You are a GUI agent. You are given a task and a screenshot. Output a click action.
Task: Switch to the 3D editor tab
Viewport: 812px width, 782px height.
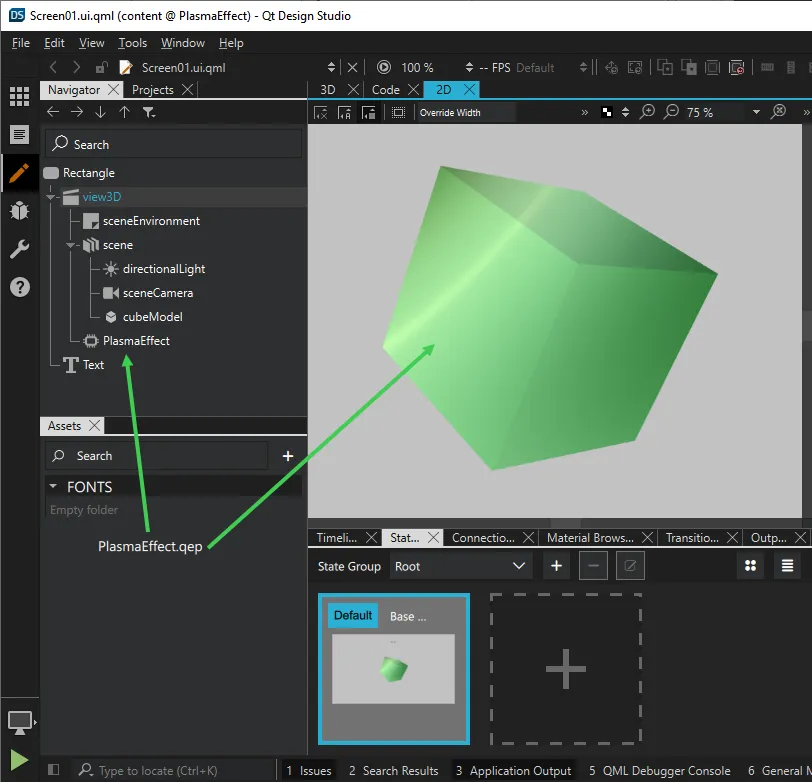[327, 89]
